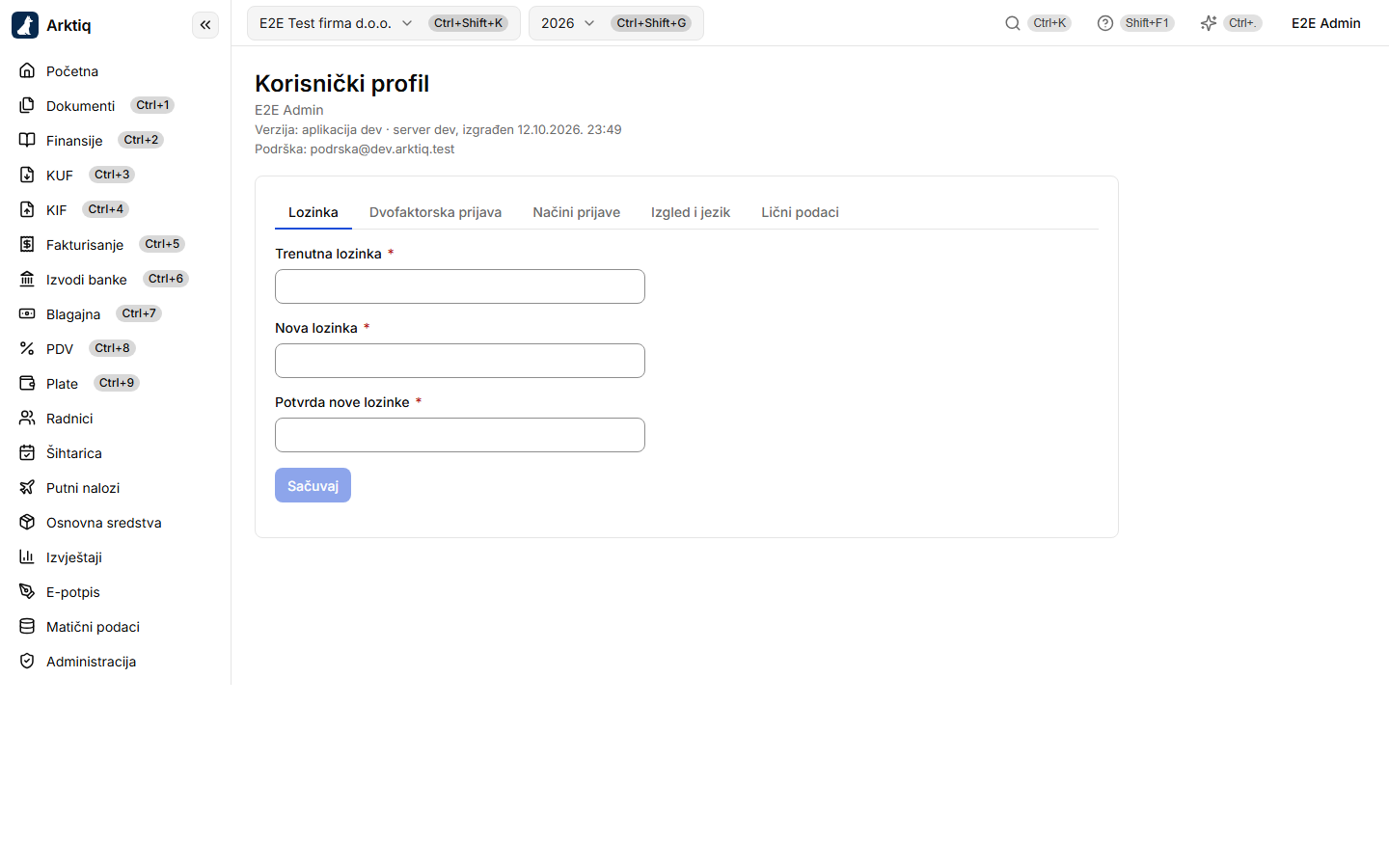The width and height of the screenshot is (1389, 868).
Task: Open Izvještaji via its chart icon
Action: click(27, 556)
